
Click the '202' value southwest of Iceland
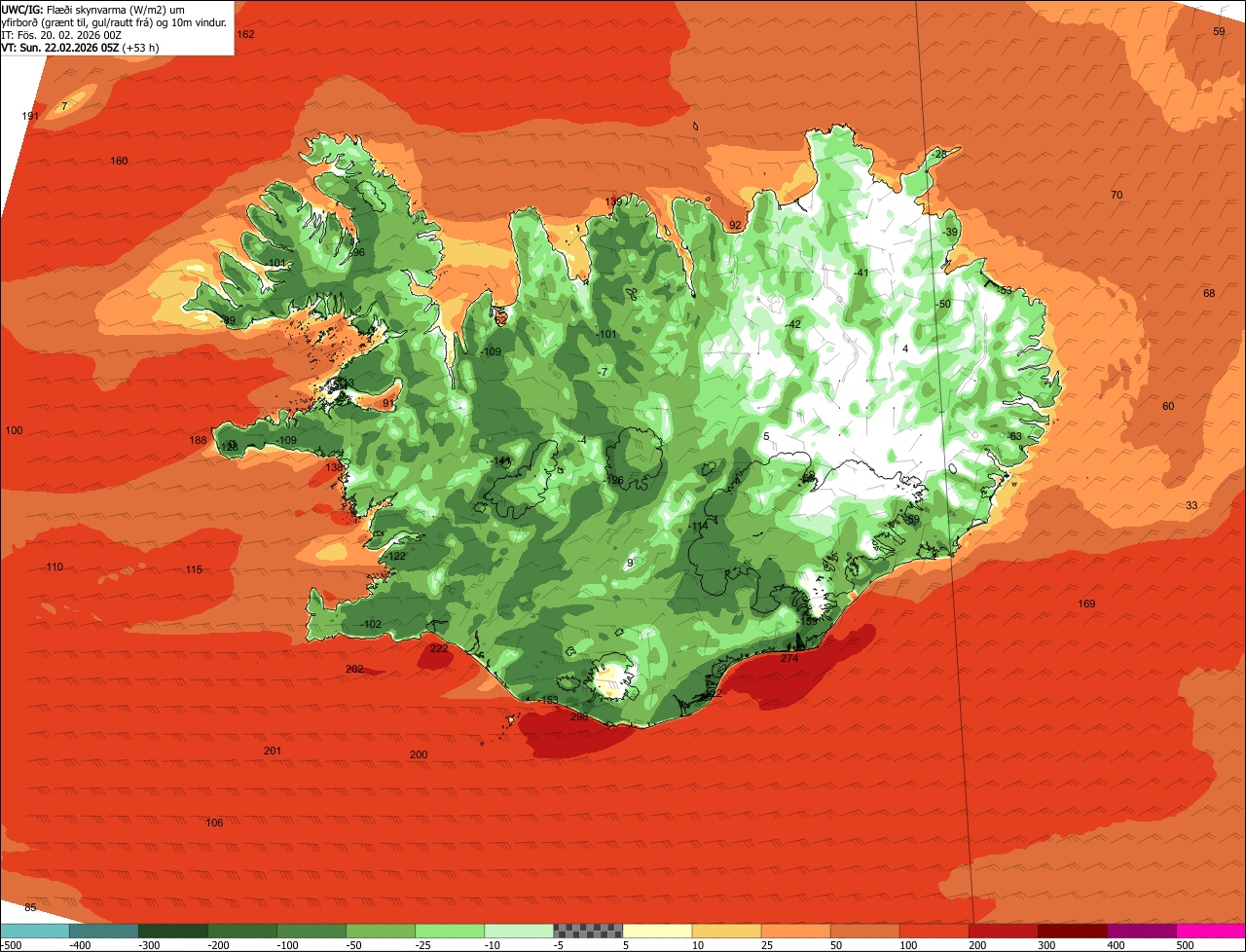click(x=354, y=669)
